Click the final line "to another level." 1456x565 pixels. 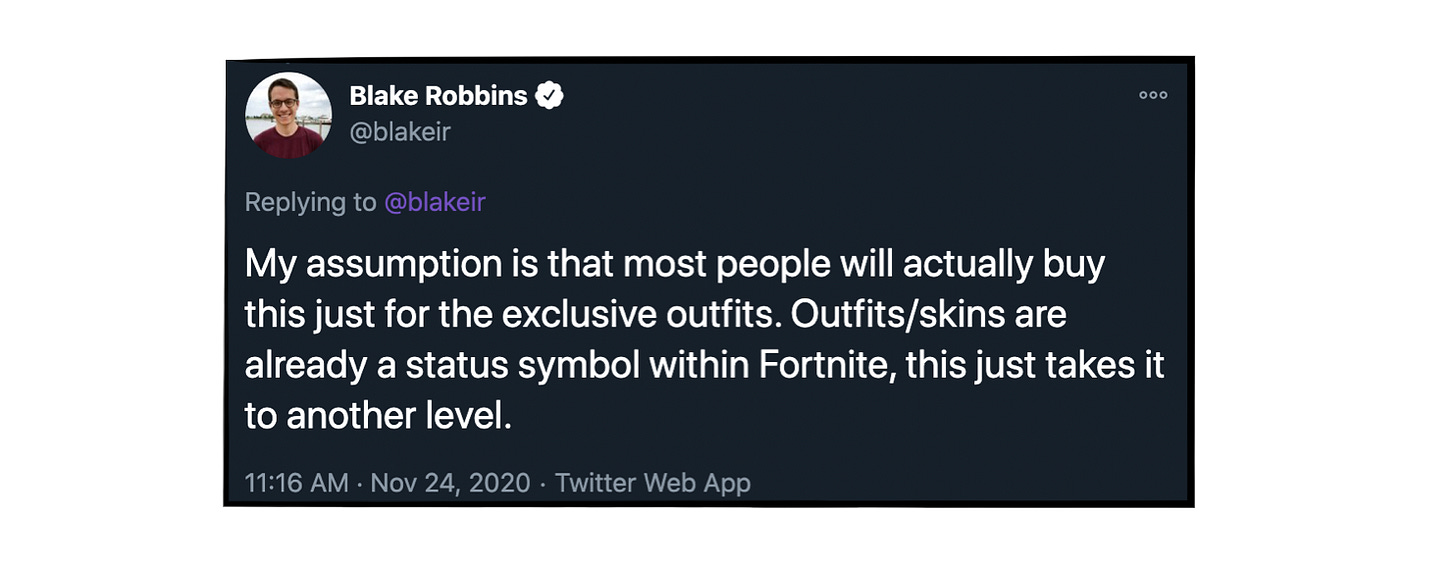click(x=378, y=416)
